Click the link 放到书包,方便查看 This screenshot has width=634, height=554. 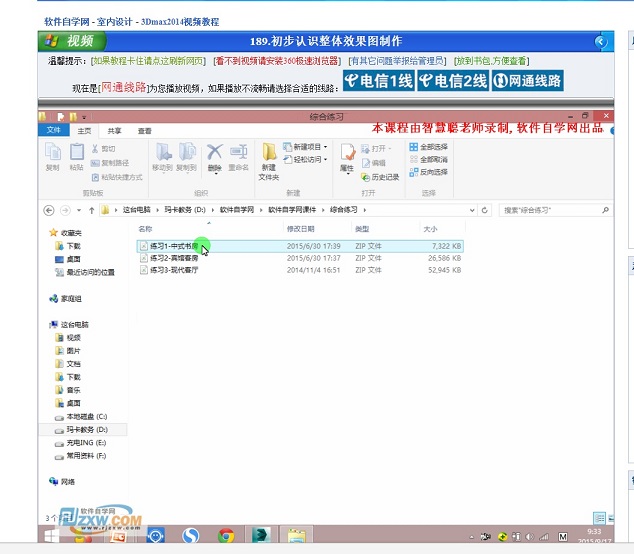(491, 61)
